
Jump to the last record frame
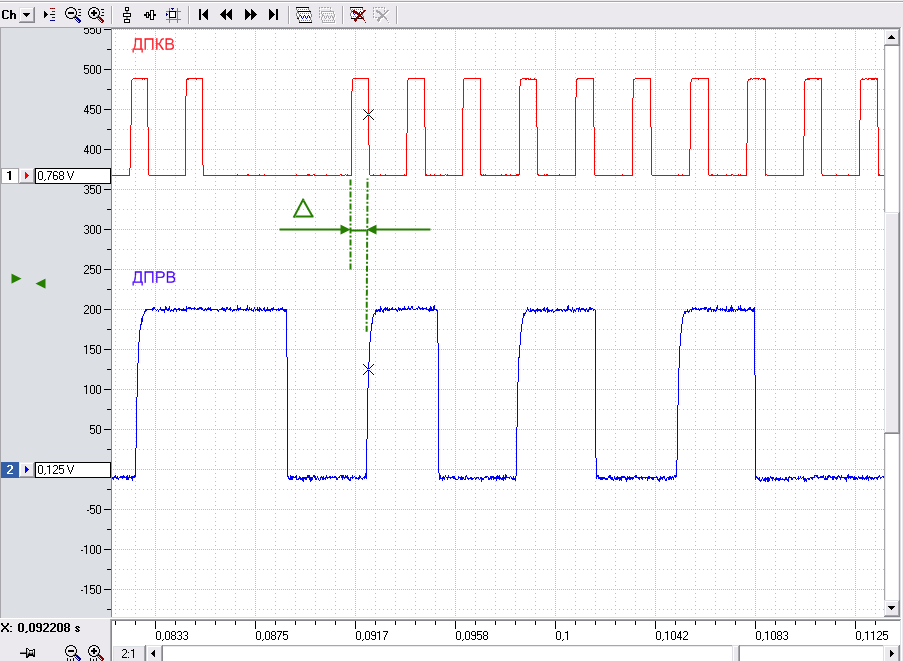[x=274, y=15]
